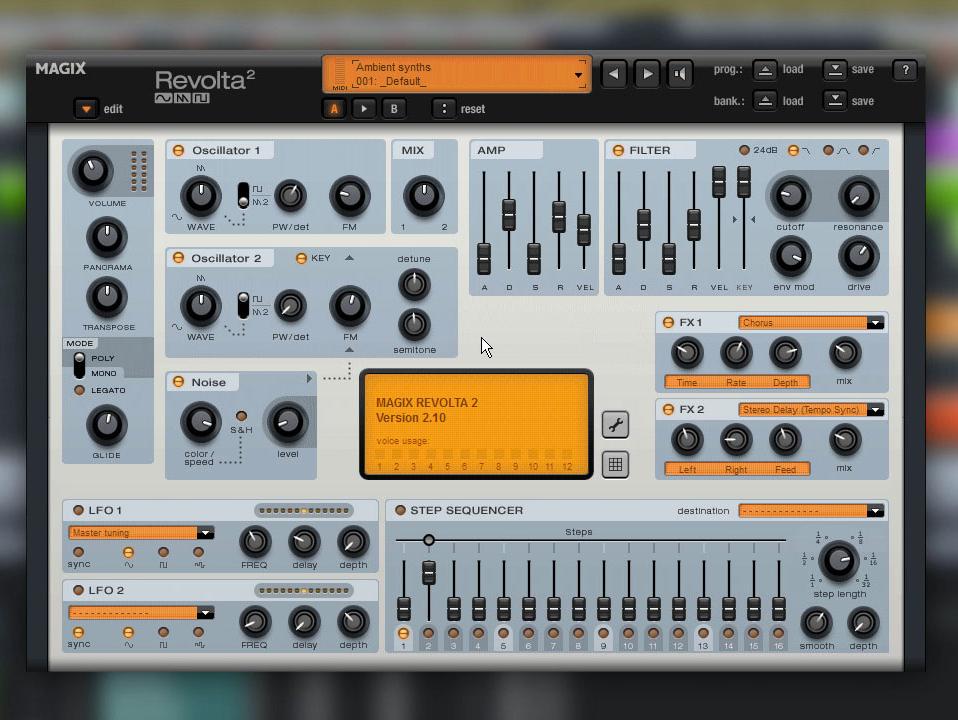Click the FILTER VEL slider
Screen dimensions: 958x720
719,182
